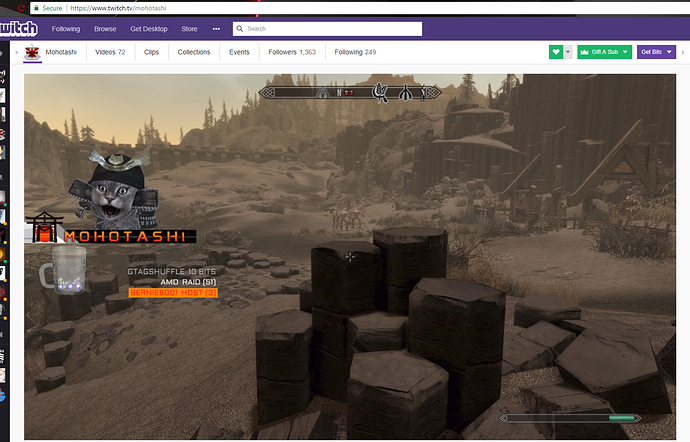Click the glass mug bits icon in stream
Viewport: 690px width, 442px height.
(63, 270)
